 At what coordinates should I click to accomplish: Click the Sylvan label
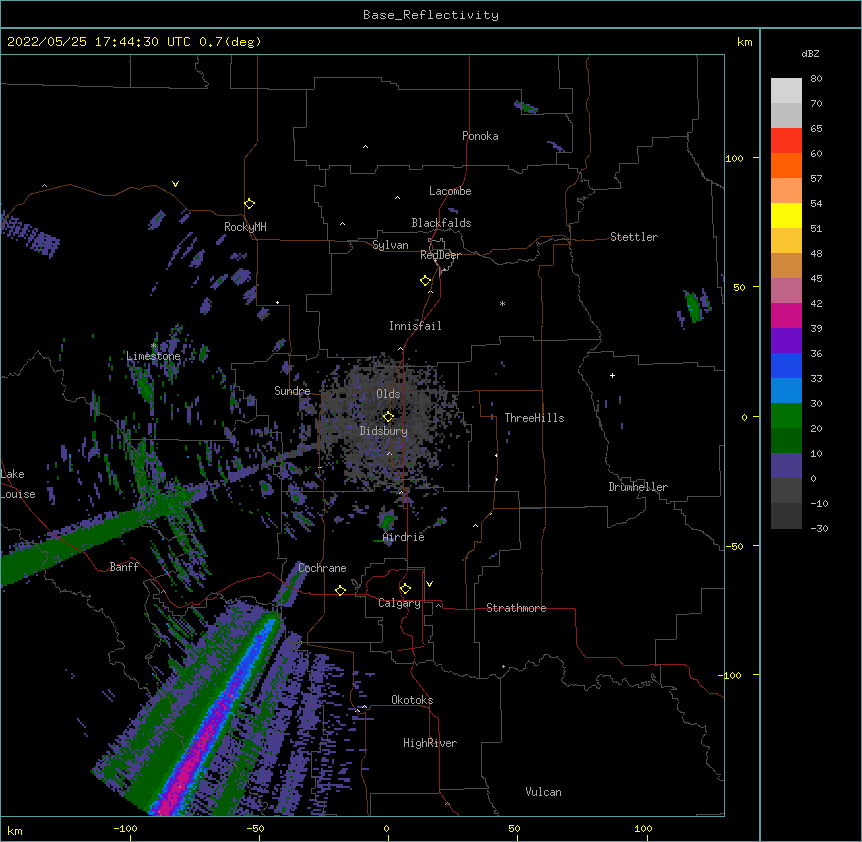(x=390, y=245)
